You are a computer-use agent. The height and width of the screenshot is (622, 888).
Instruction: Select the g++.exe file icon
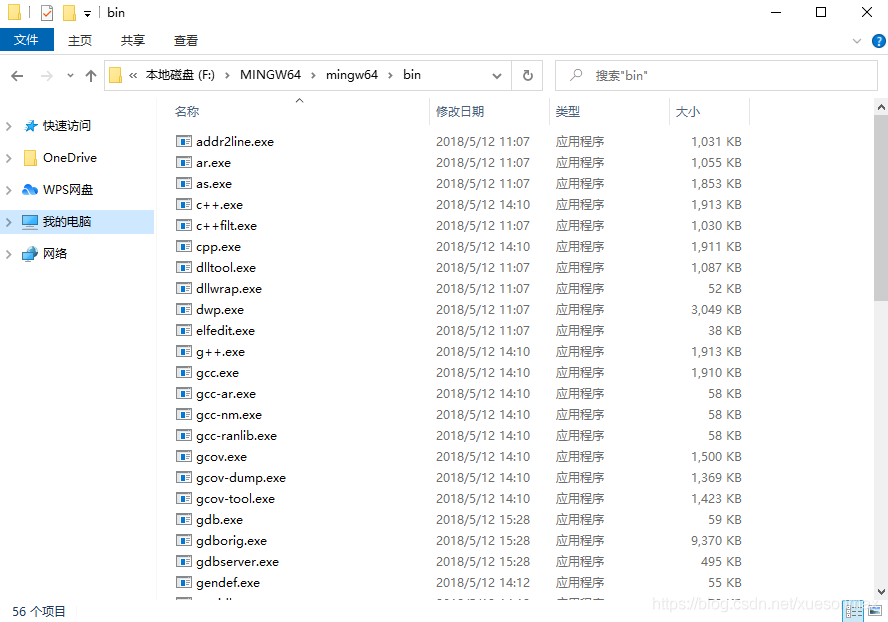[x=183, y=352]
